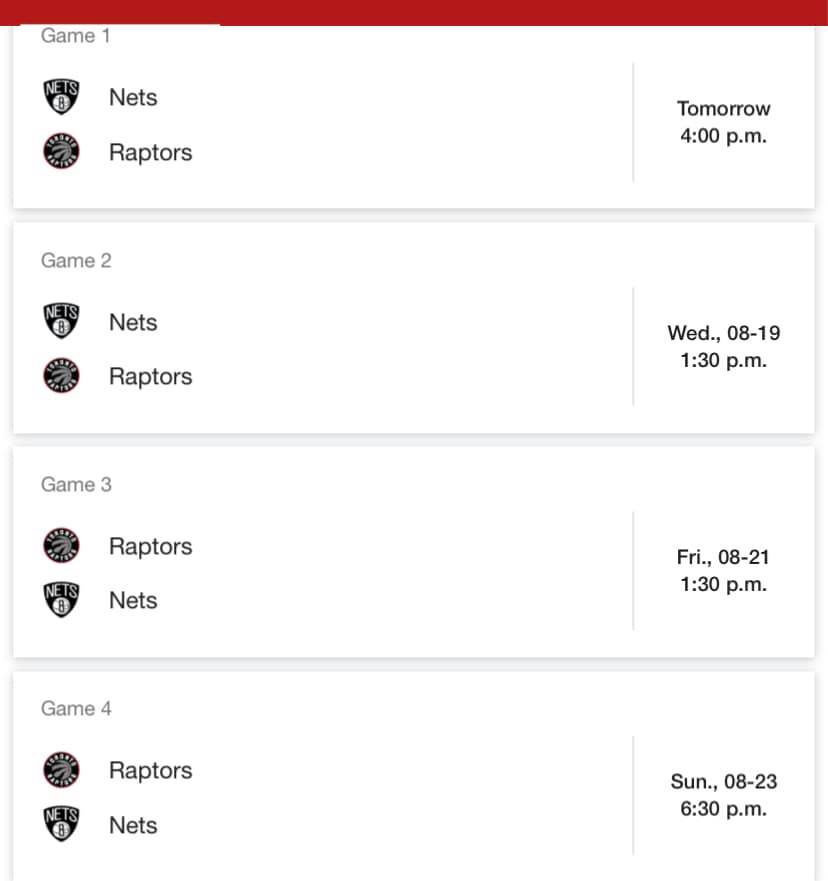Viewport: 828px width, 881px height.
Task: Select the Raptors logo in Game 2
Action: pyautogui.click(x=61, y=375)
